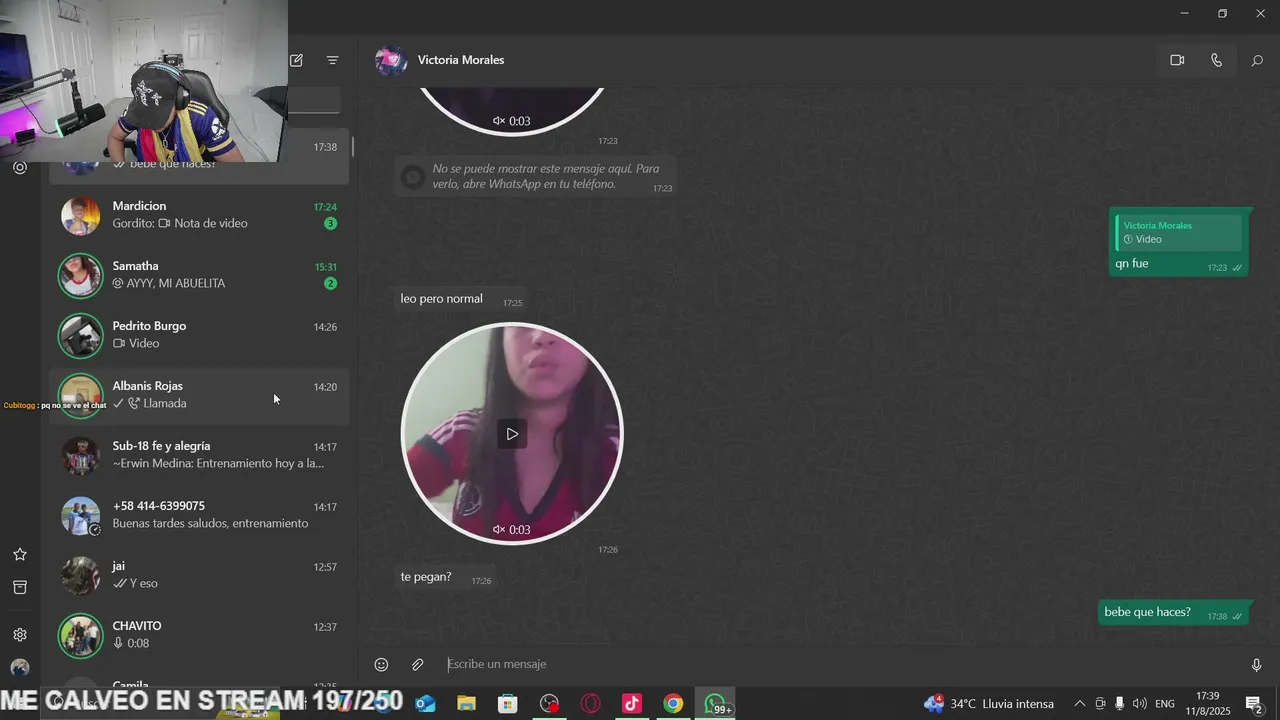Open TikTok from the taskbar
Viewport: 1280px width, 720px height.
click(631, 704)
